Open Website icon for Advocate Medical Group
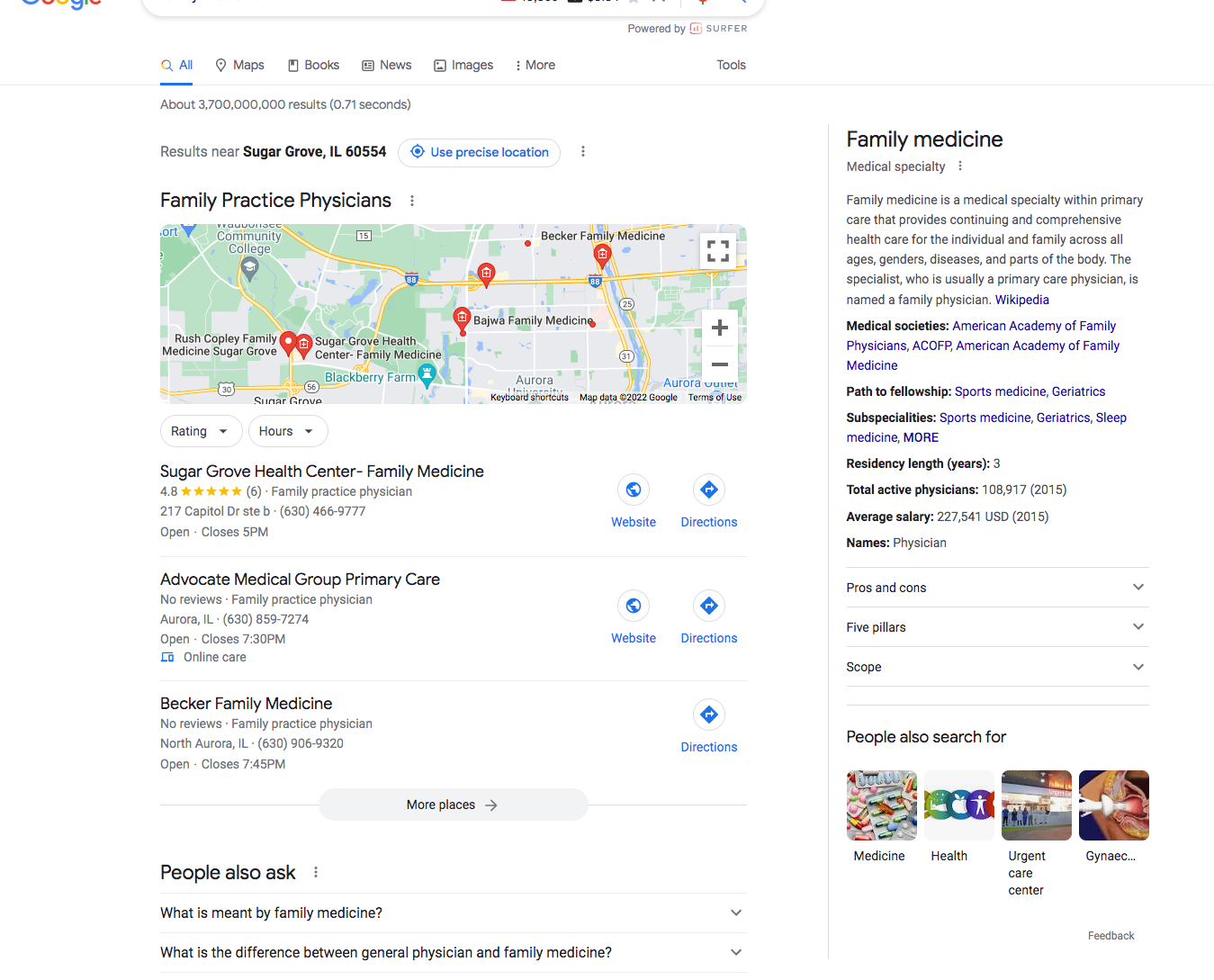Viewport: 1214px width, 980px height. [634, 606]
